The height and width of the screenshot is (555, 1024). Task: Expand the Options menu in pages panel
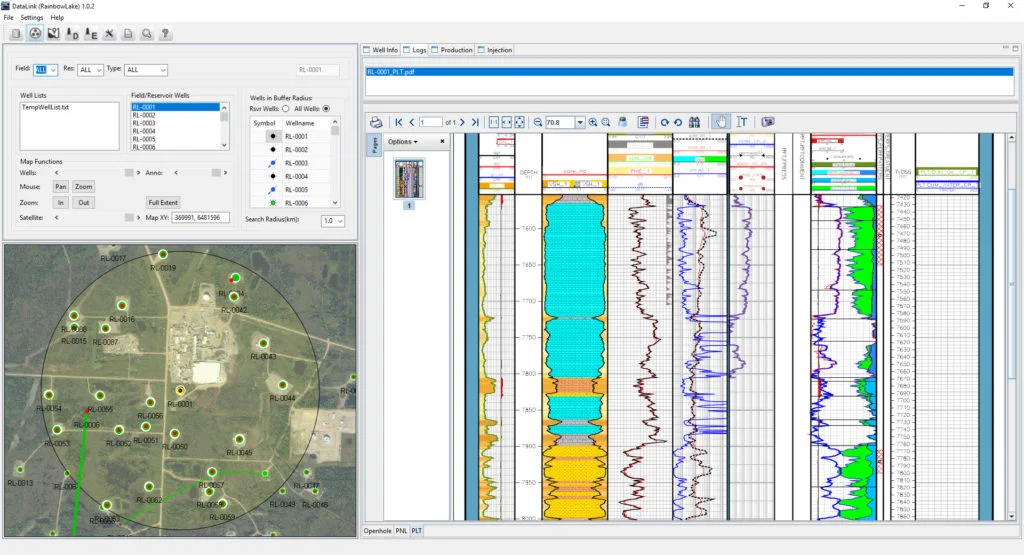tap(403, 142)
